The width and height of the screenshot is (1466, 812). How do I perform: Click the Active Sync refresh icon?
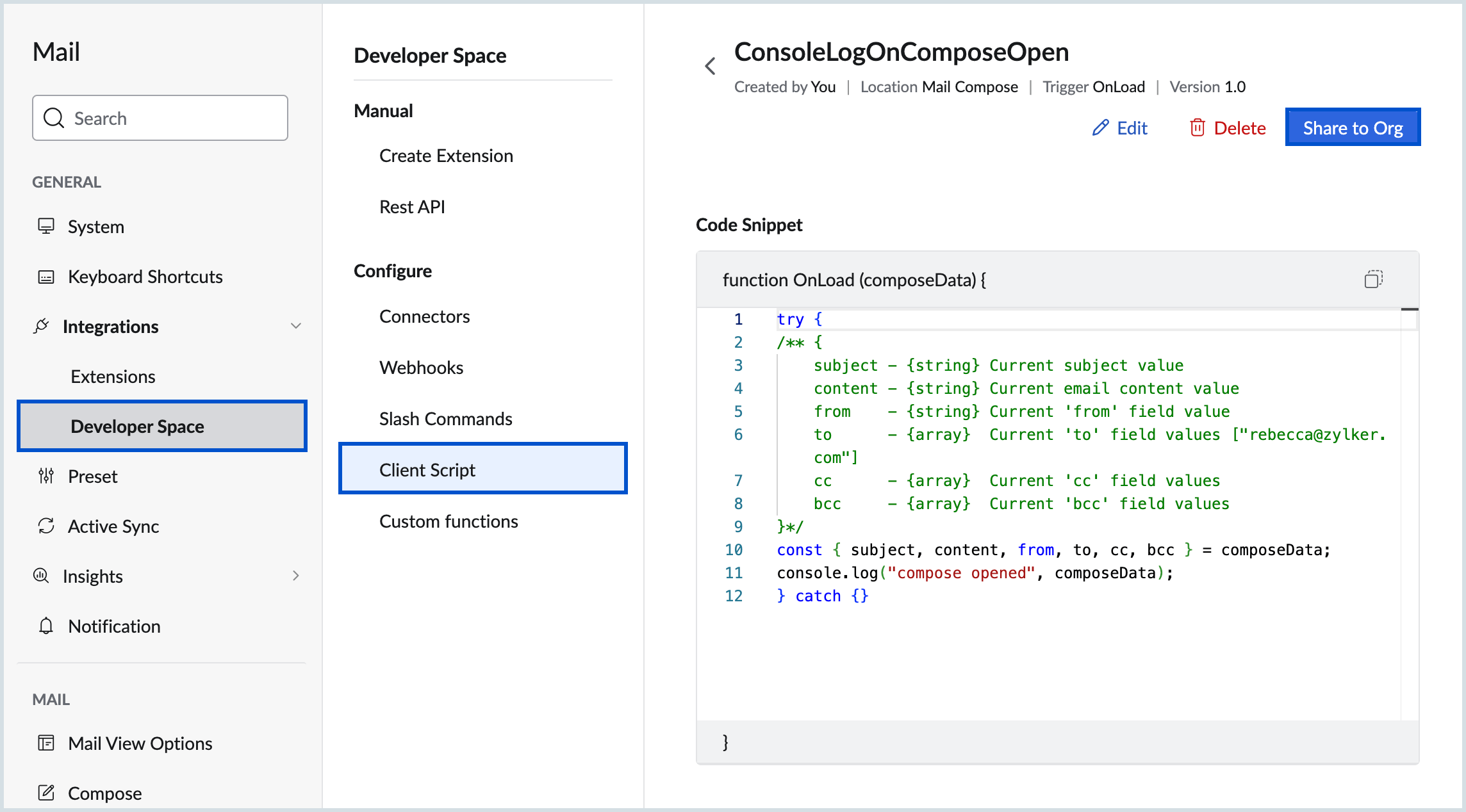(x=45, y=526)
